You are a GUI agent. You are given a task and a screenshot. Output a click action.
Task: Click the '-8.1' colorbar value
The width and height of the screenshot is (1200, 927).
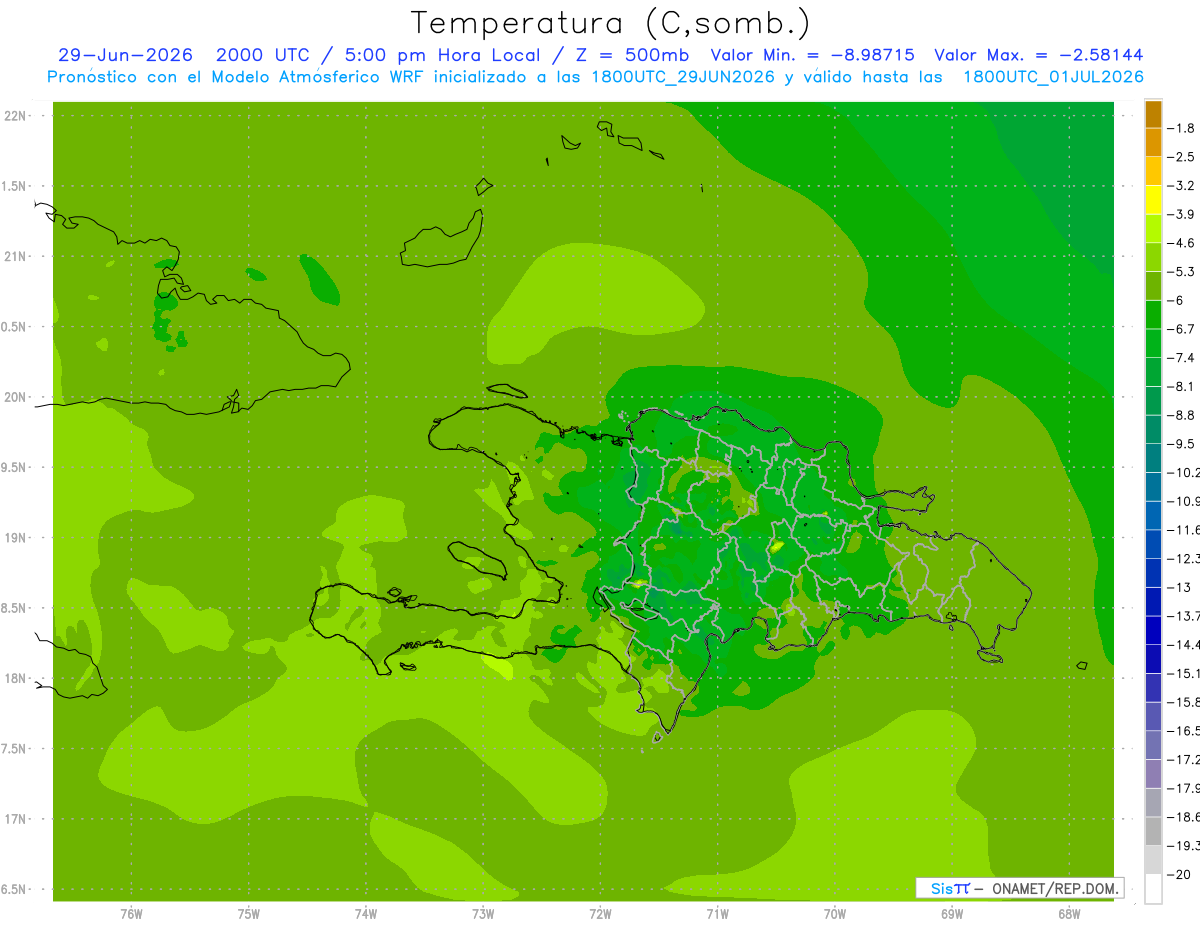coord(1182,386)
